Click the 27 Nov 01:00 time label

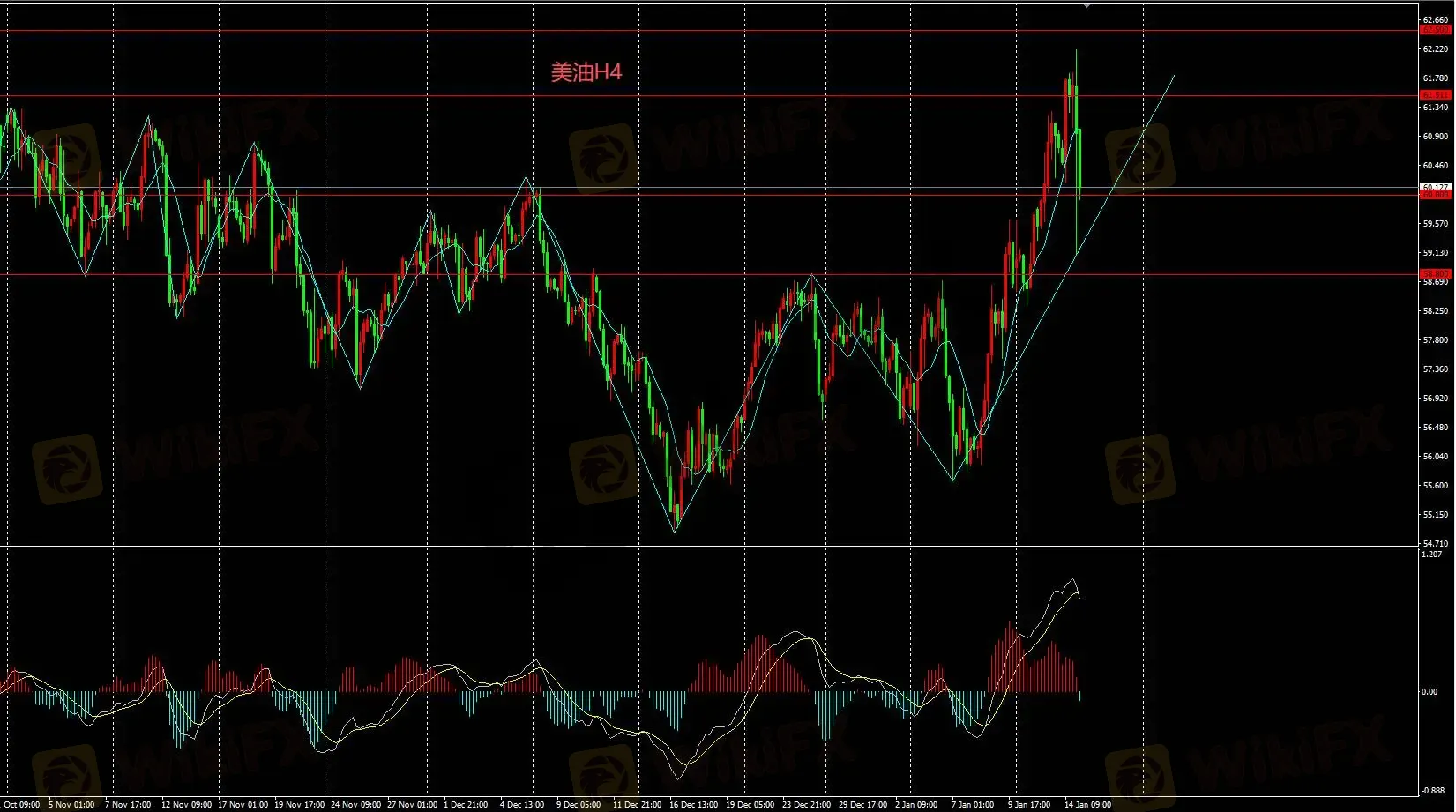pos(412,805)
